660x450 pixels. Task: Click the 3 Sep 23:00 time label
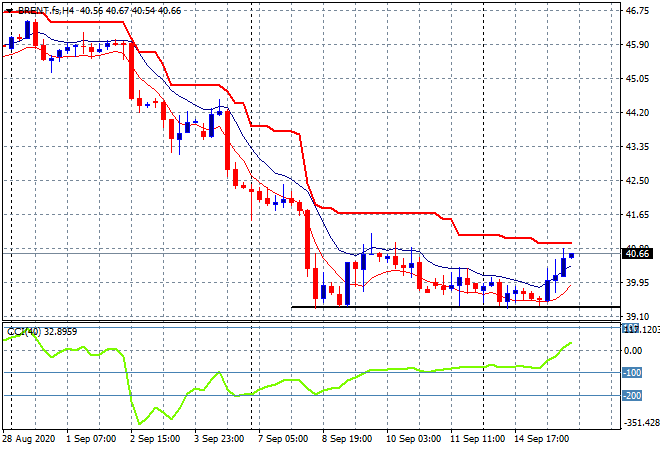219,439
